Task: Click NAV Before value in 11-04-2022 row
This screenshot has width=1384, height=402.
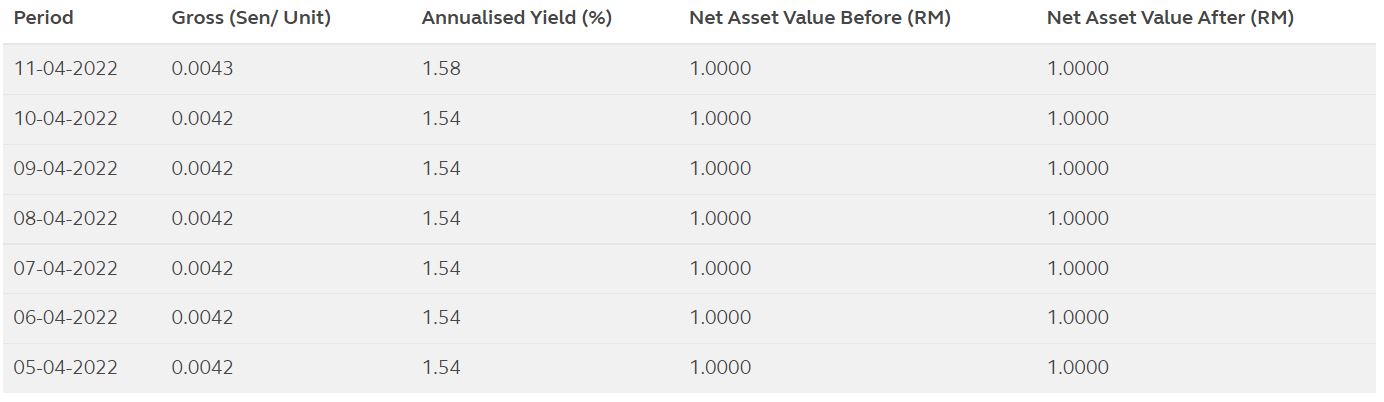Action: 720,69
